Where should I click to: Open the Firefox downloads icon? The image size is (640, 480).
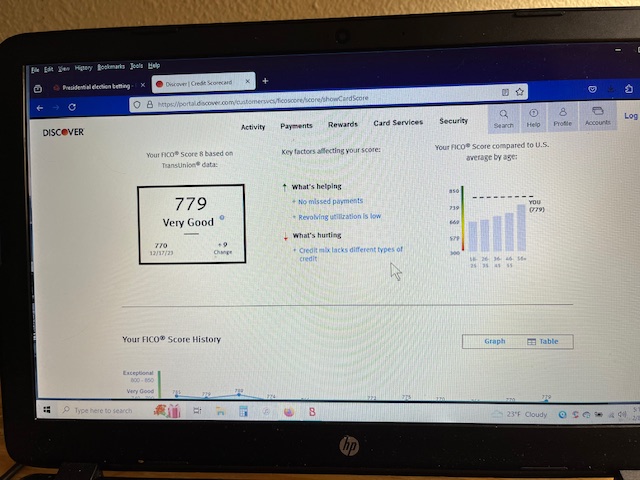click(x=611, y=89)
